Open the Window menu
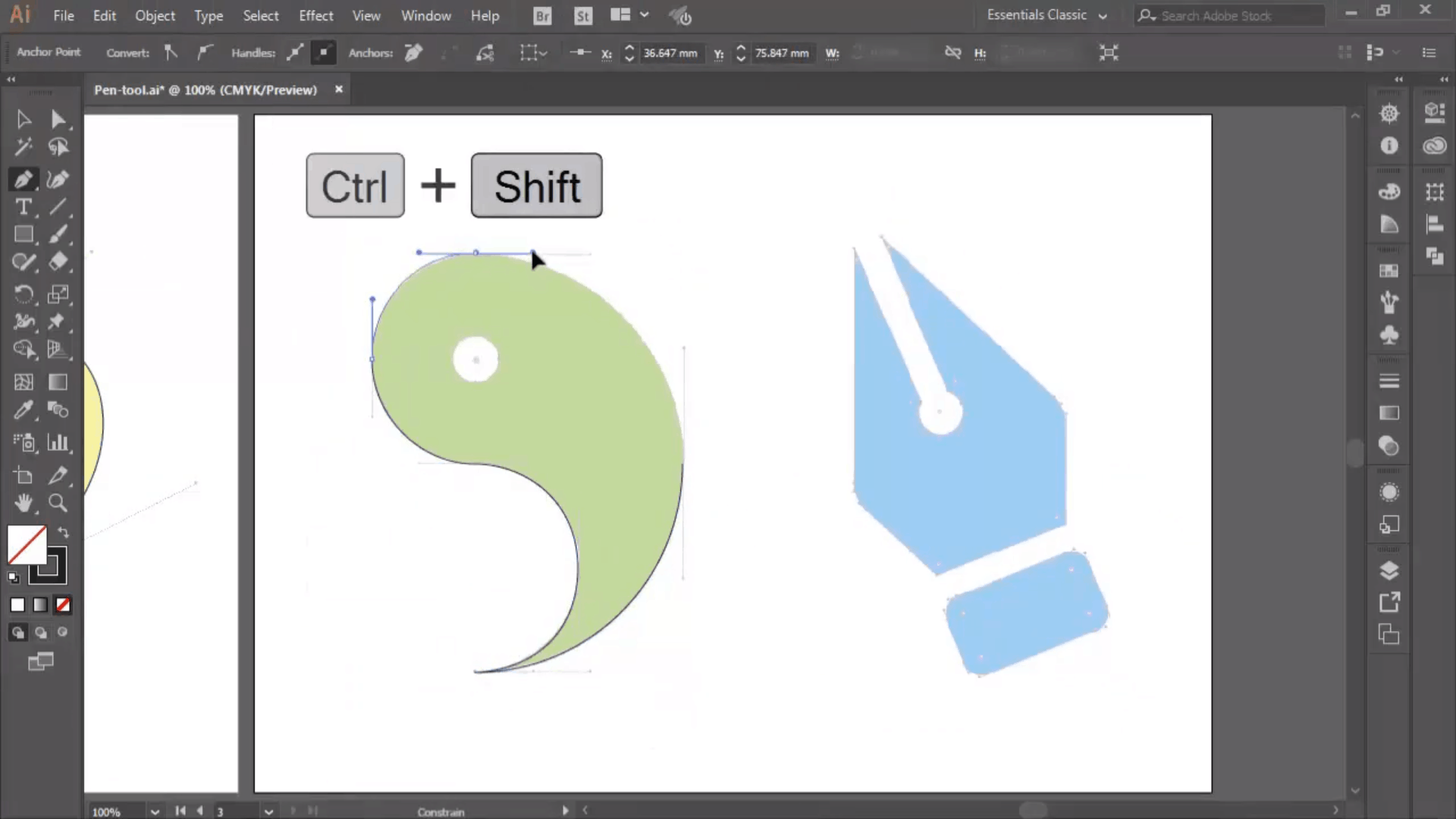The image size is (1456, 819). [425, 15]
